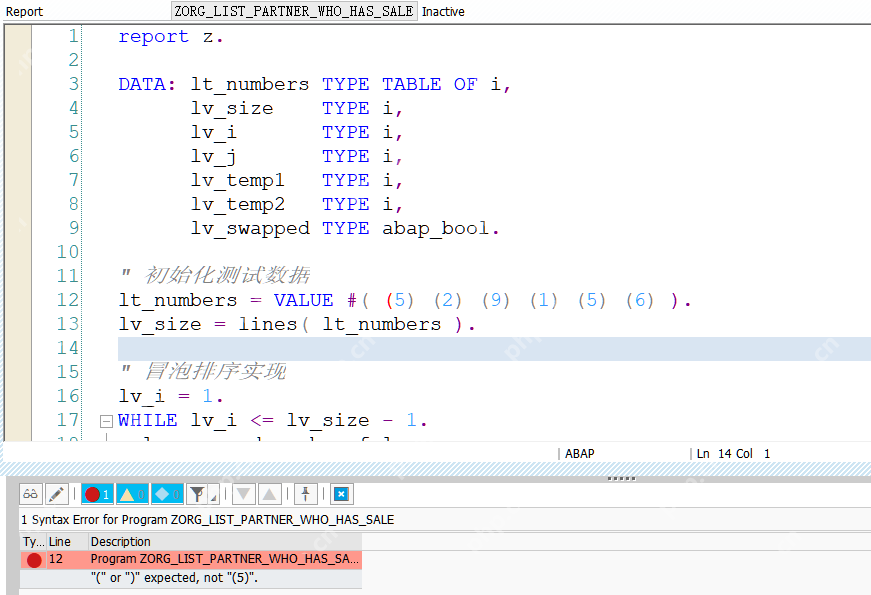The image size is (871, 595).
Task: Close the syntax error panel
Action: click(341, 494)
